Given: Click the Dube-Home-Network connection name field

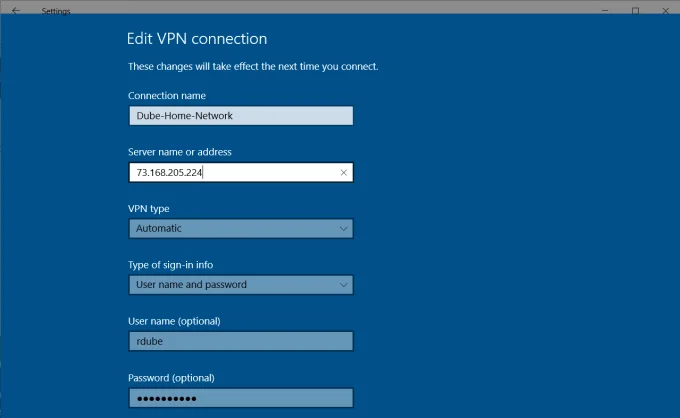Looking at the screenshot, I should point(241,116).
